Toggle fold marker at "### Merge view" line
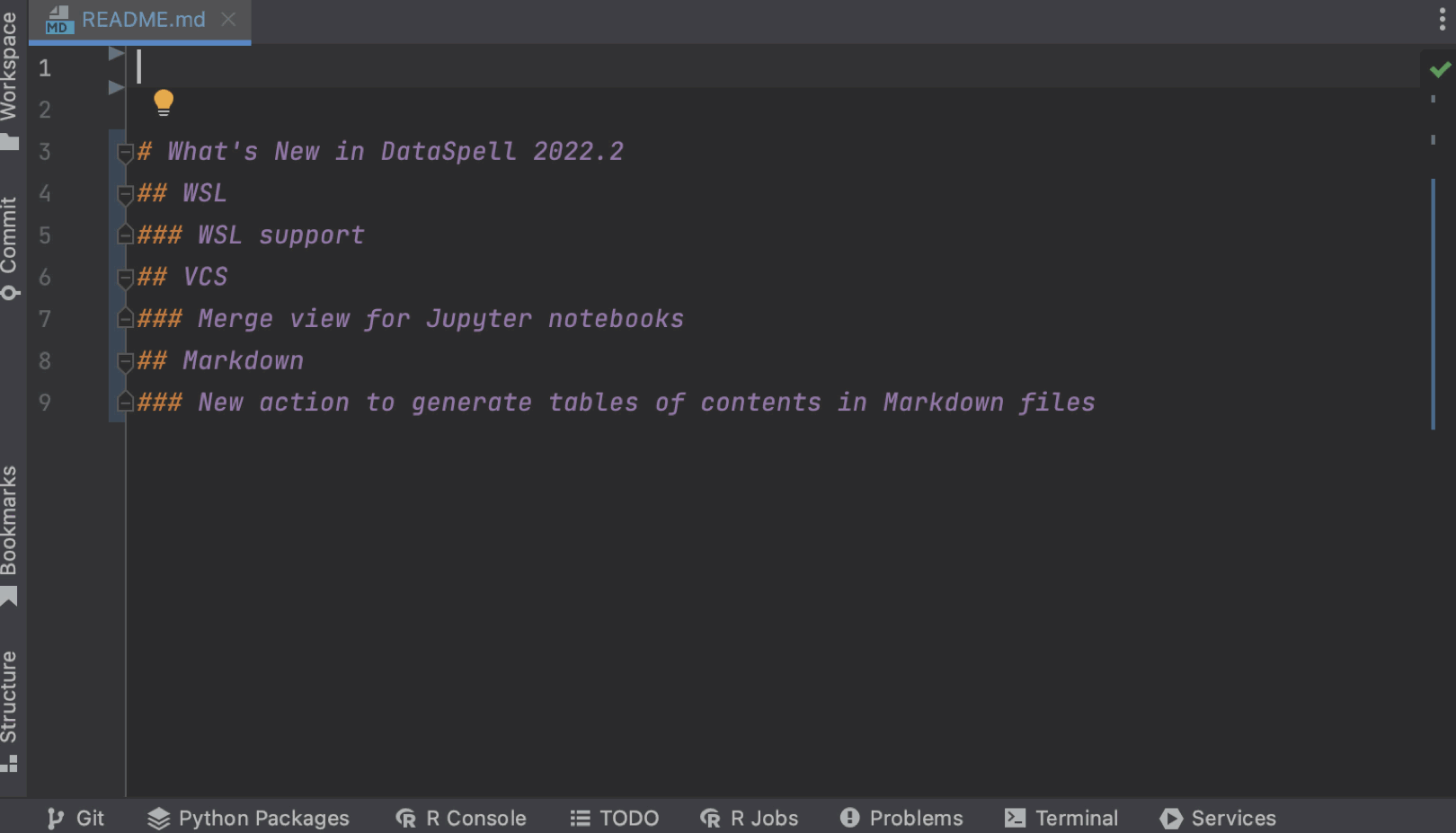Screen dimensions: 1456x833 [126, 318]
